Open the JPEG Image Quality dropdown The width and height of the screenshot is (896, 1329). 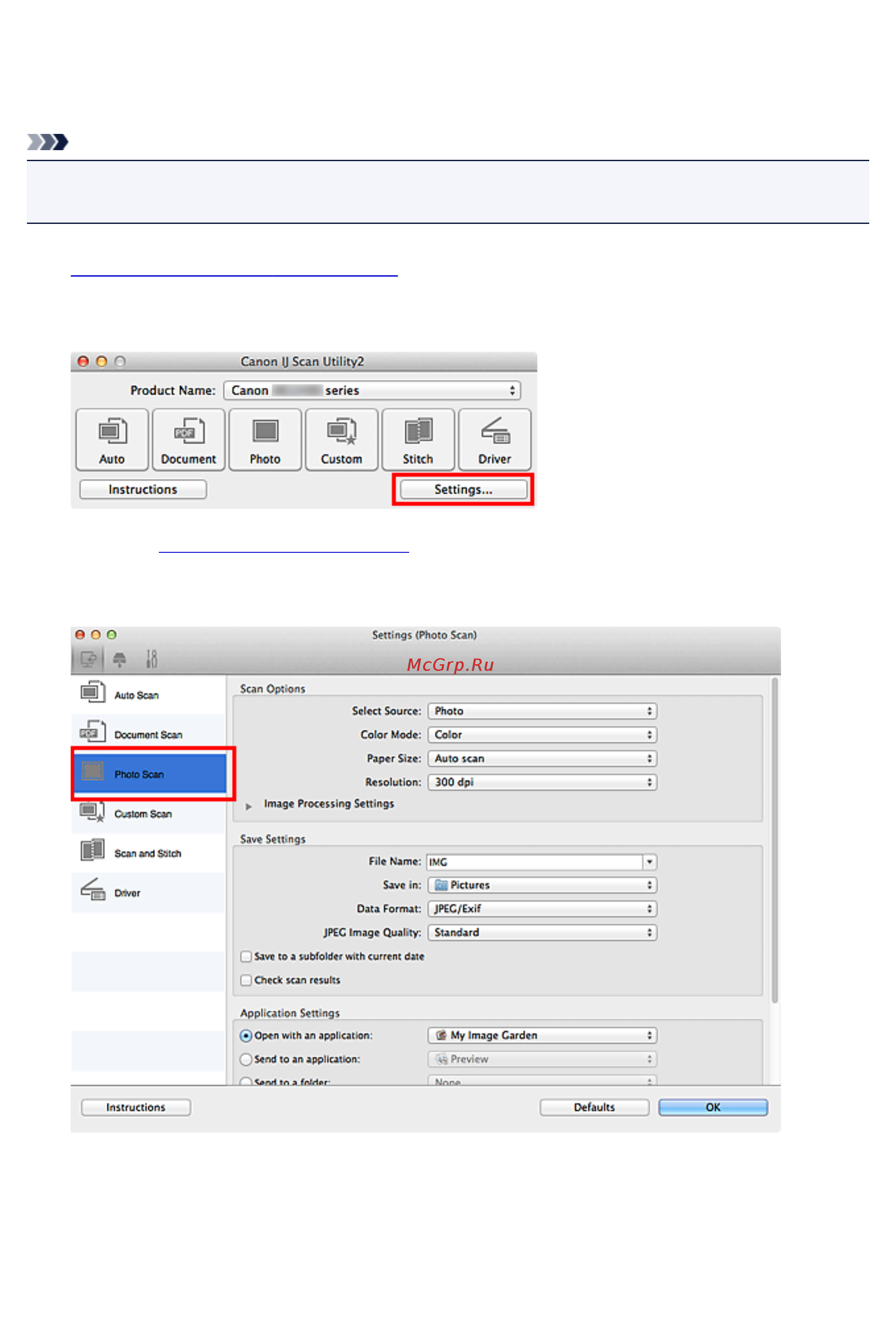(542, 933)
